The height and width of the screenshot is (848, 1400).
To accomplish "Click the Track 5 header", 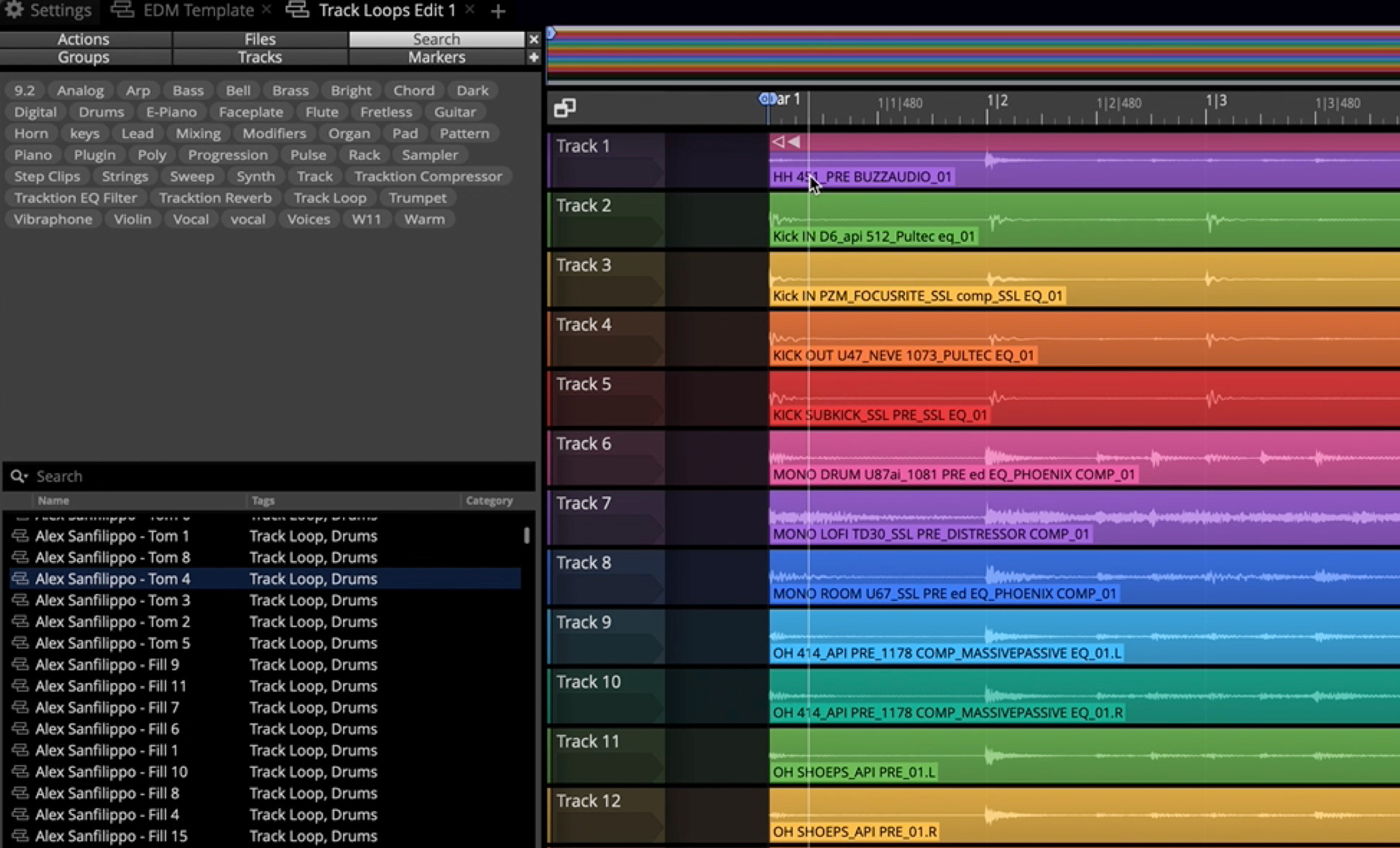I will point(584,385).
